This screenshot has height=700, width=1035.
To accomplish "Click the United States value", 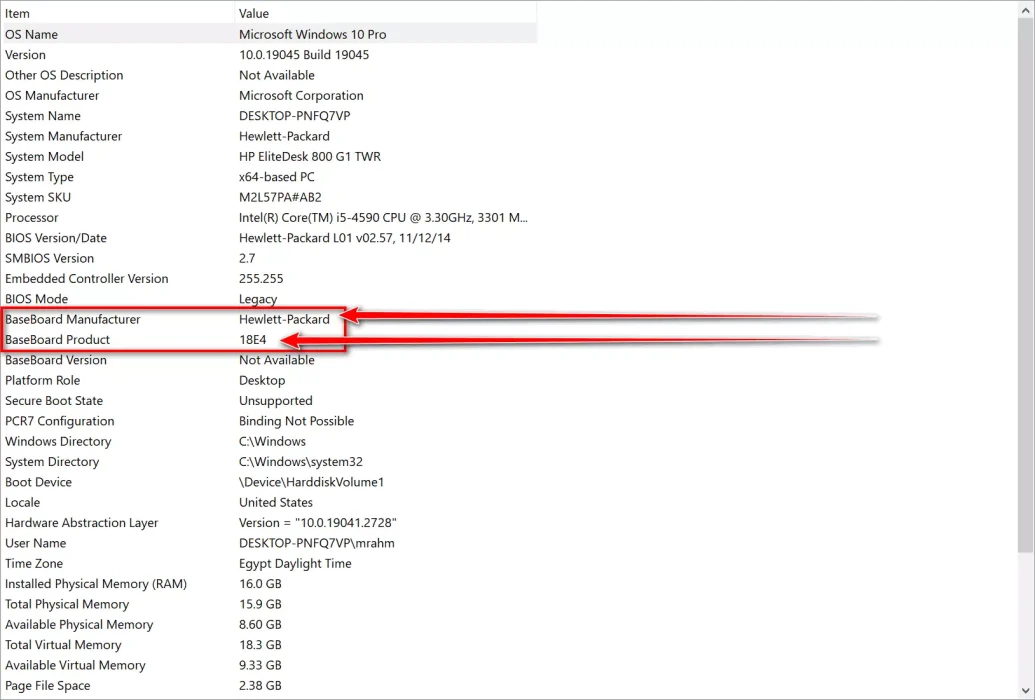I will click(276, 503).
